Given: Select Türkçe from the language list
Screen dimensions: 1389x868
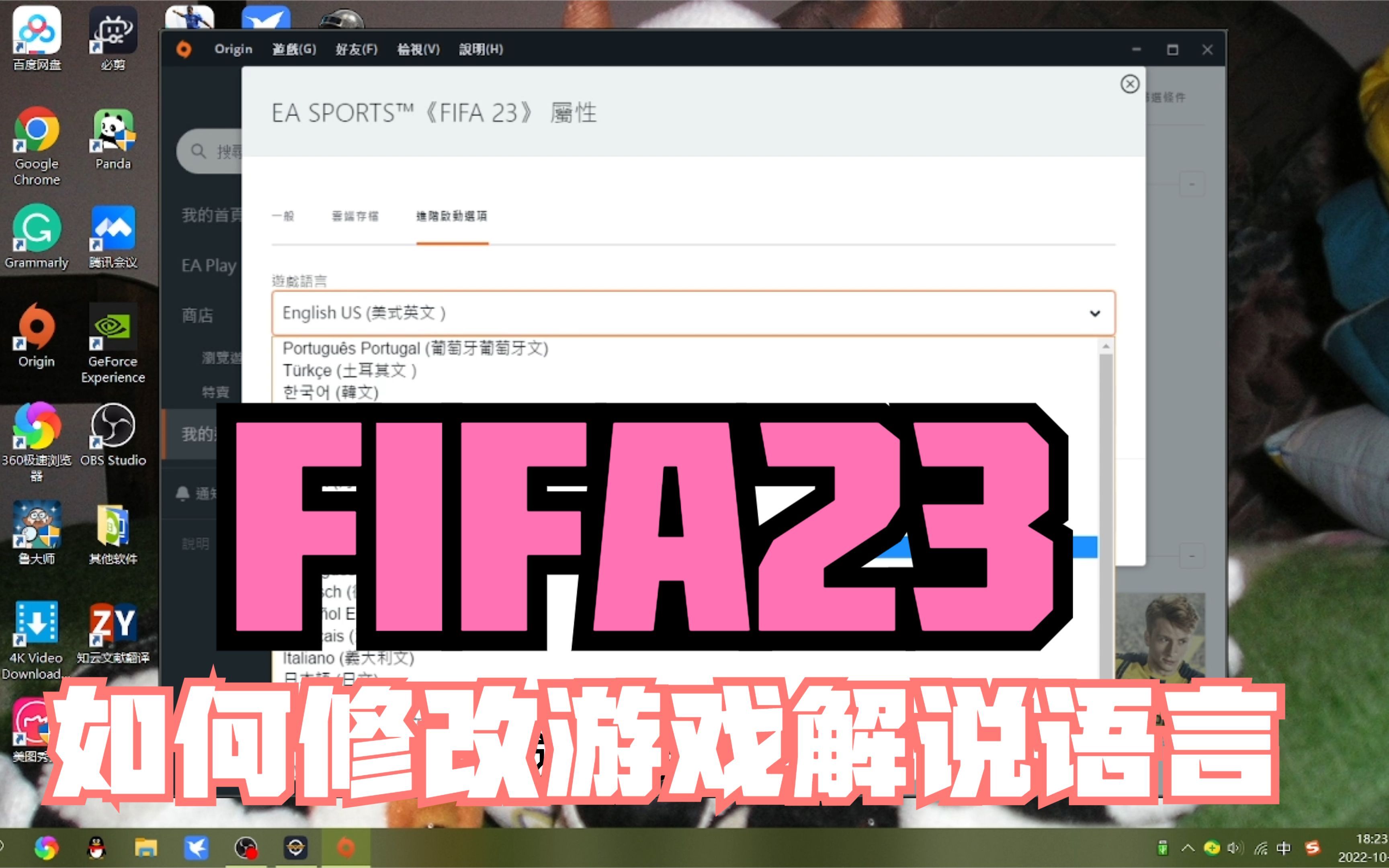Looking at the screenshot, I should 350,370.
